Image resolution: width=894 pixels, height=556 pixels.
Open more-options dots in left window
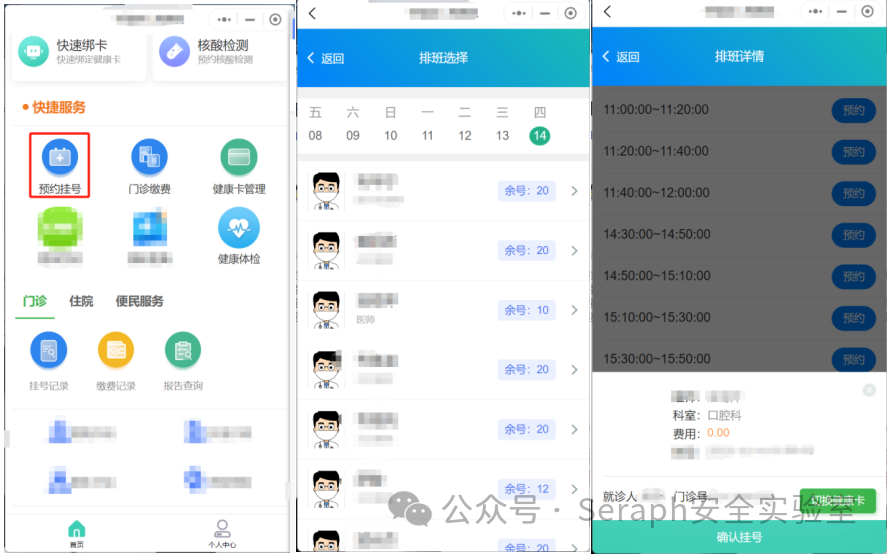[224, 19]
